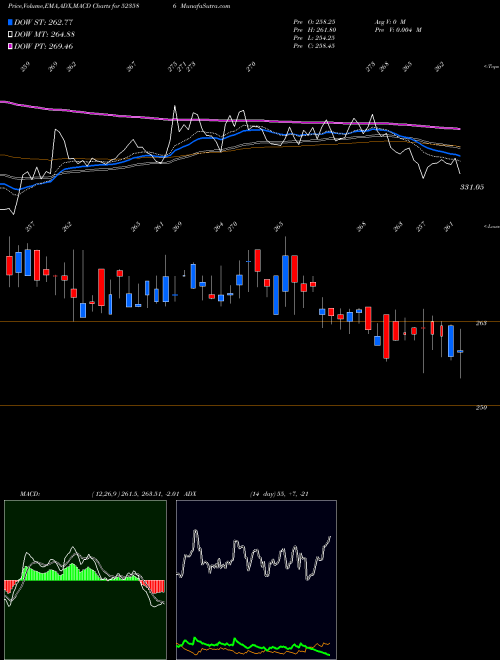
Task: Click the ADX values '(14 day) 55, +7, -21'
Action: pos(280,494)
